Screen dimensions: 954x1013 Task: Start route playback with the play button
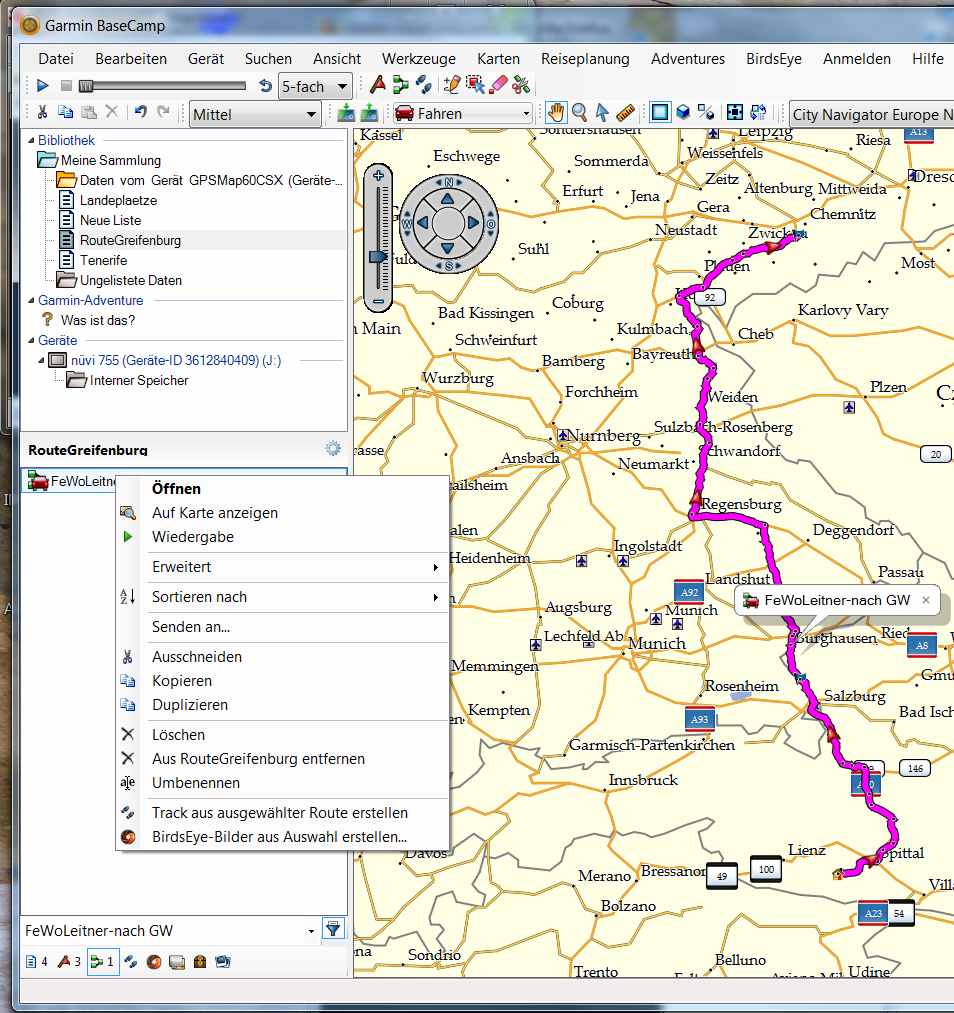pyautogui.click(x=43, y=85)
